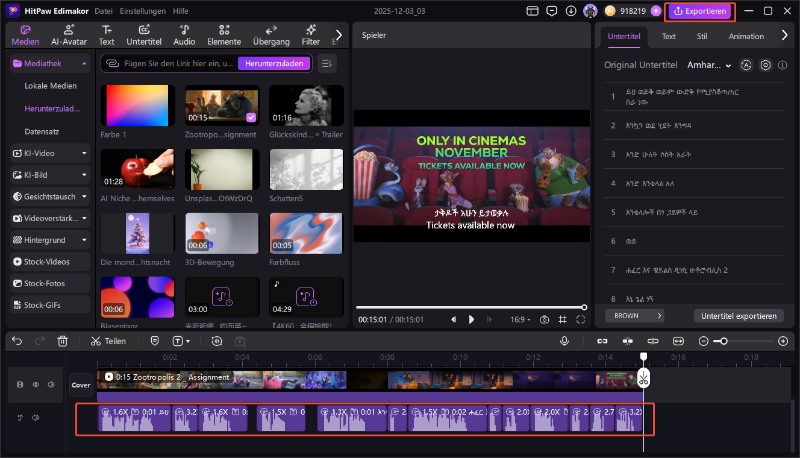
Task: Click the zoom-in plus on timeline
Action: pyautogui.click(x=781, y=341)
